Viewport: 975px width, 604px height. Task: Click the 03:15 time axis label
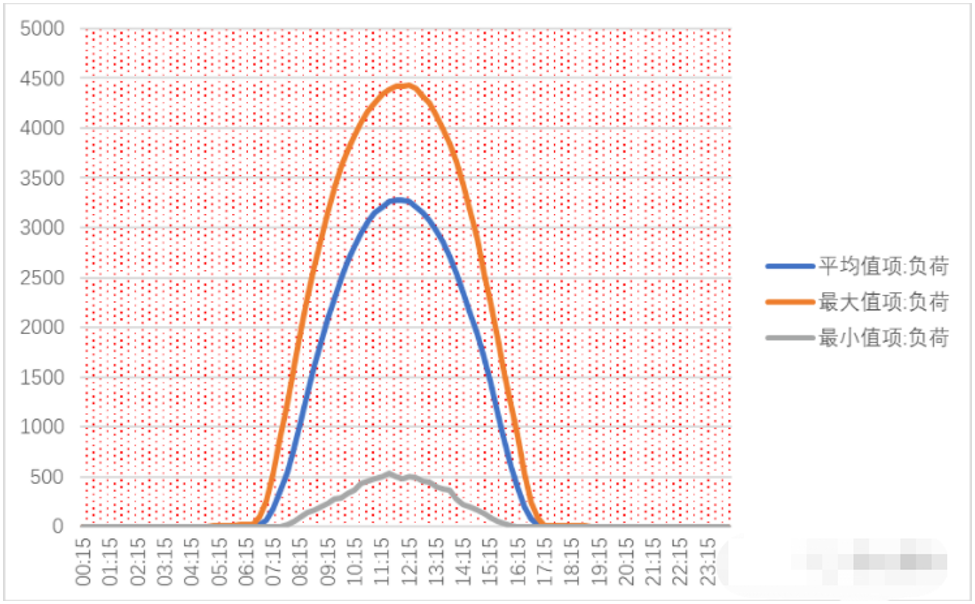(164, 562)
